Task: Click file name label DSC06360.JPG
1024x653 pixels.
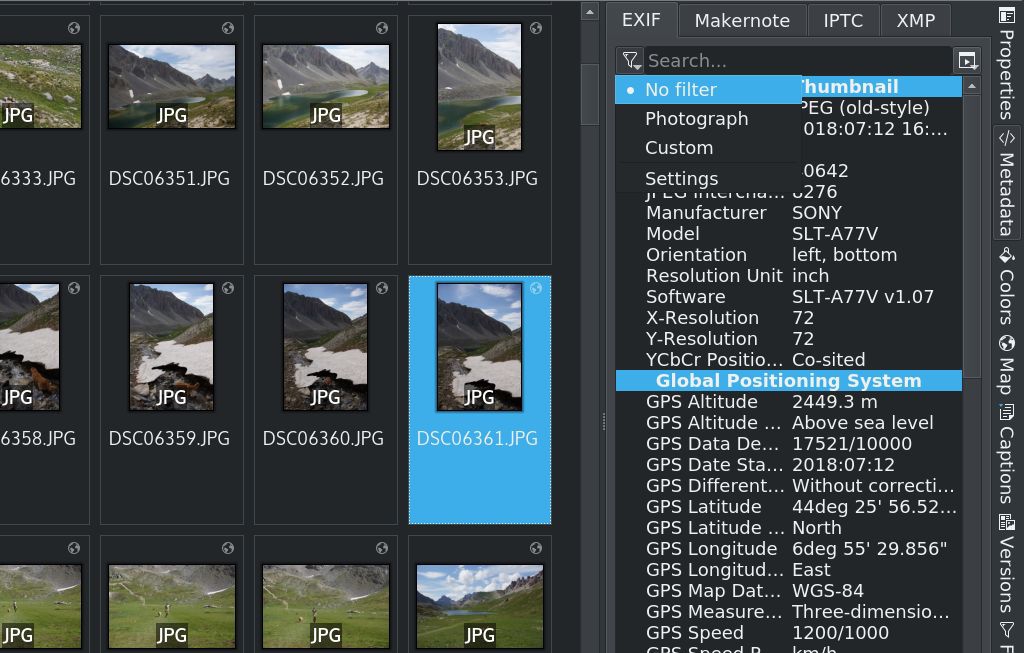Action: point(323,438)
